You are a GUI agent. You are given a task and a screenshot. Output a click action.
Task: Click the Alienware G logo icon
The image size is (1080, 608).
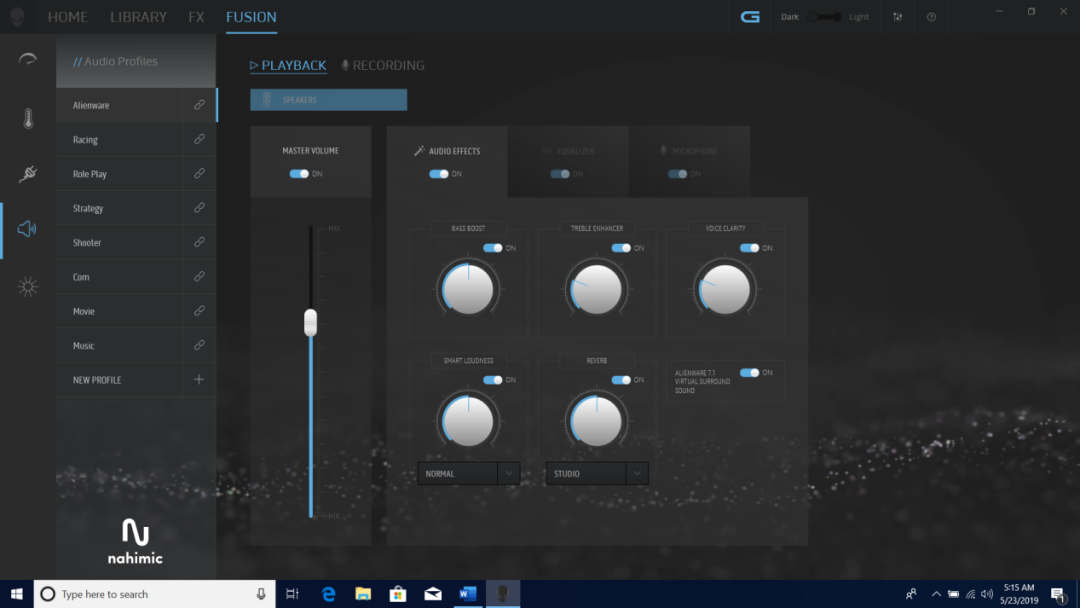(750, 17)
